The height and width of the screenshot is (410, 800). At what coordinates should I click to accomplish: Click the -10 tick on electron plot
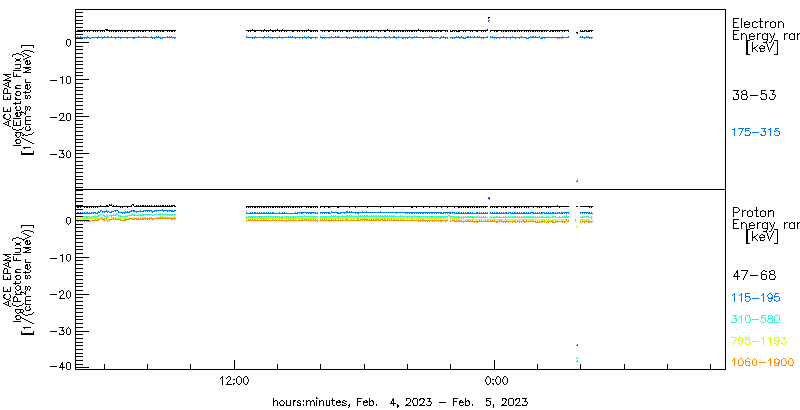pos(59,80)
